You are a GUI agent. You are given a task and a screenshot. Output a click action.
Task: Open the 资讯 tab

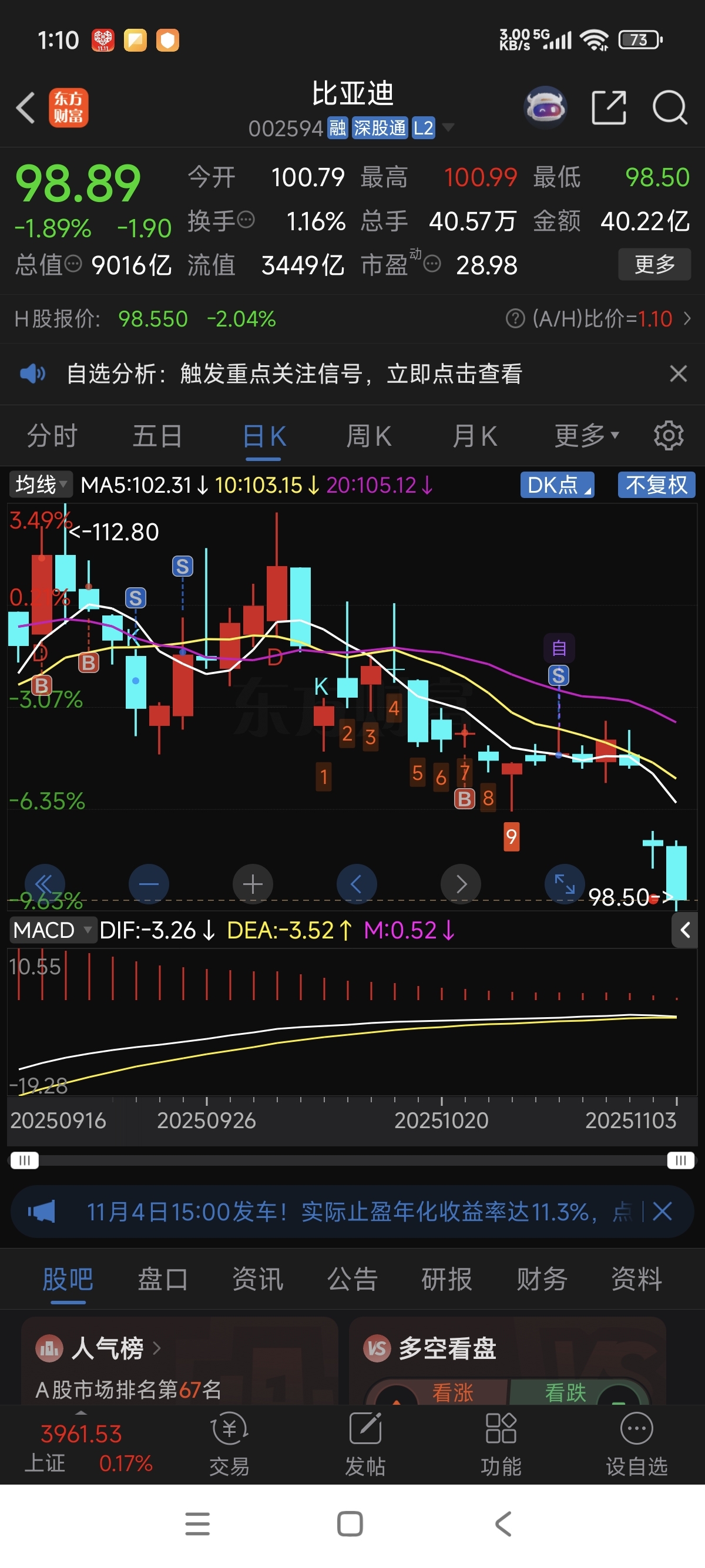point(257,1278)
